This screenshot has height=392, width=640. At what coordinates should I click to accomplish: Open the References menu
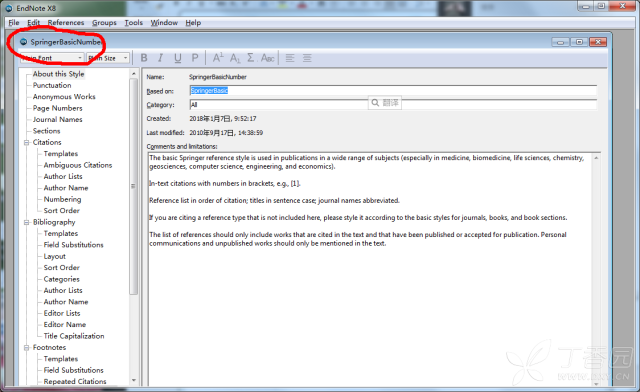pyautogui.click(x=66, y=22)
